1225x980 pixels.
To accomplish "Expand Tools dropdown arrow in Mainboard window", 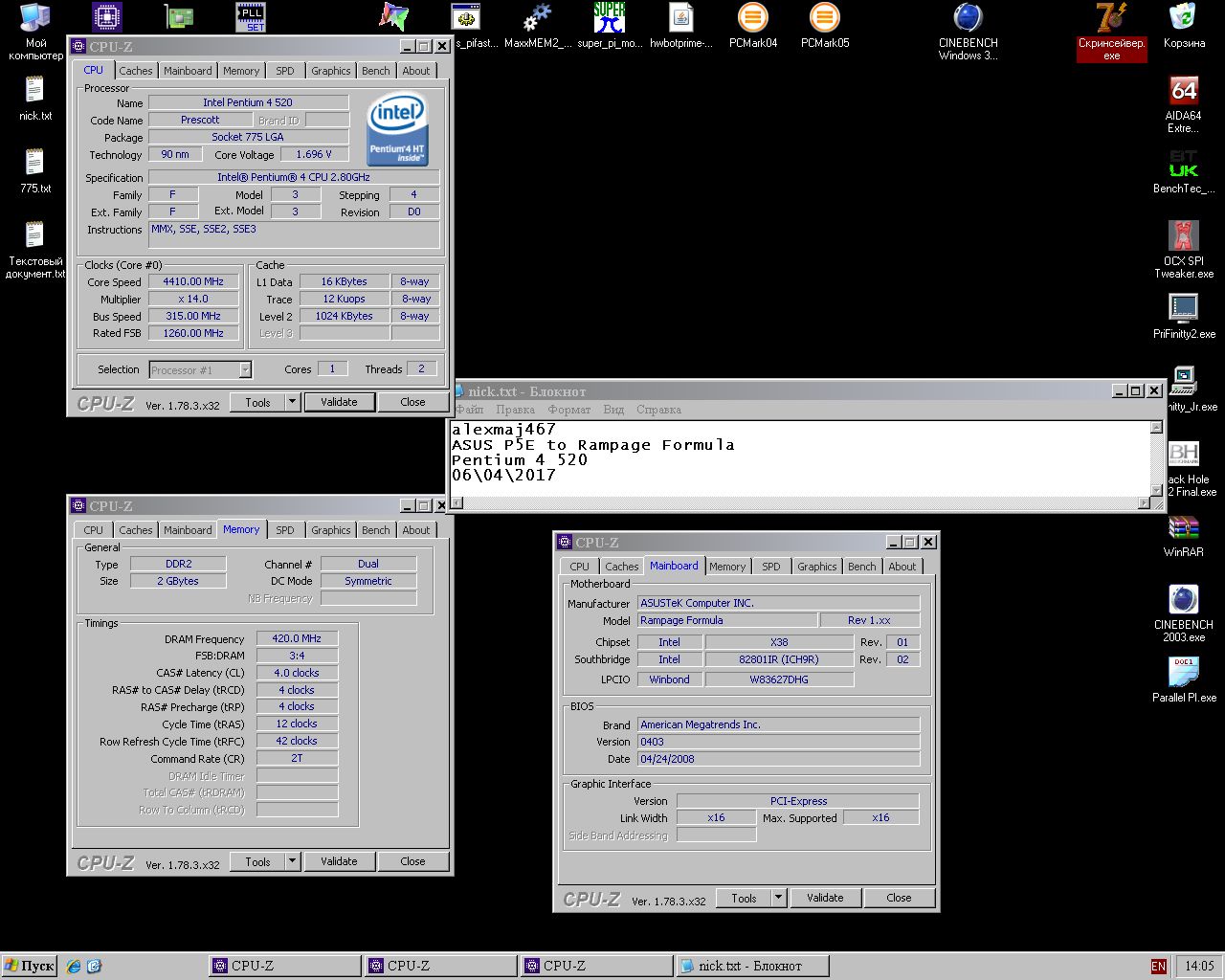I will (778, 898).
